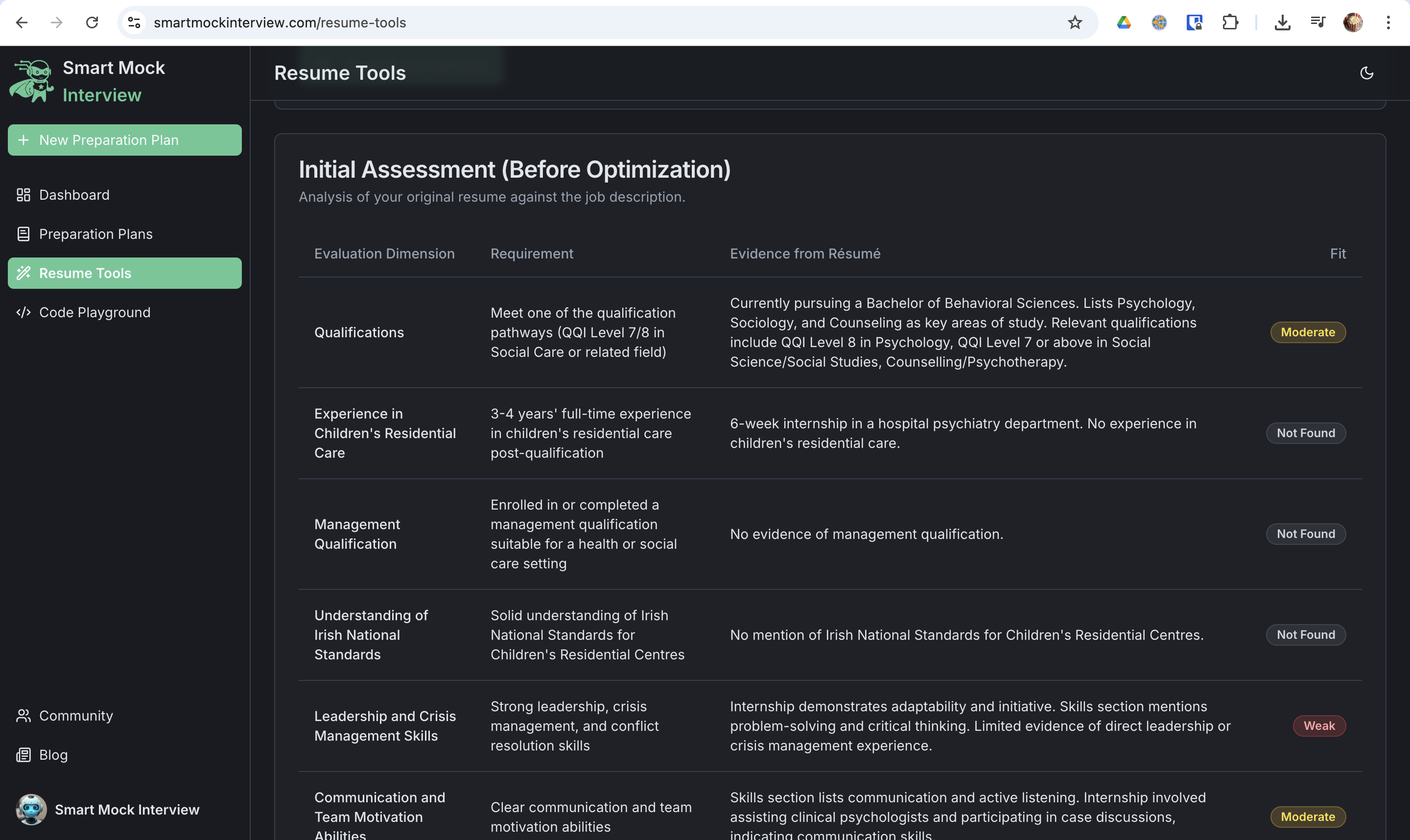The image size is (1410, 840).
Task: Click Communication and Team Motivation Abilities label
Action: click(380, 816)
